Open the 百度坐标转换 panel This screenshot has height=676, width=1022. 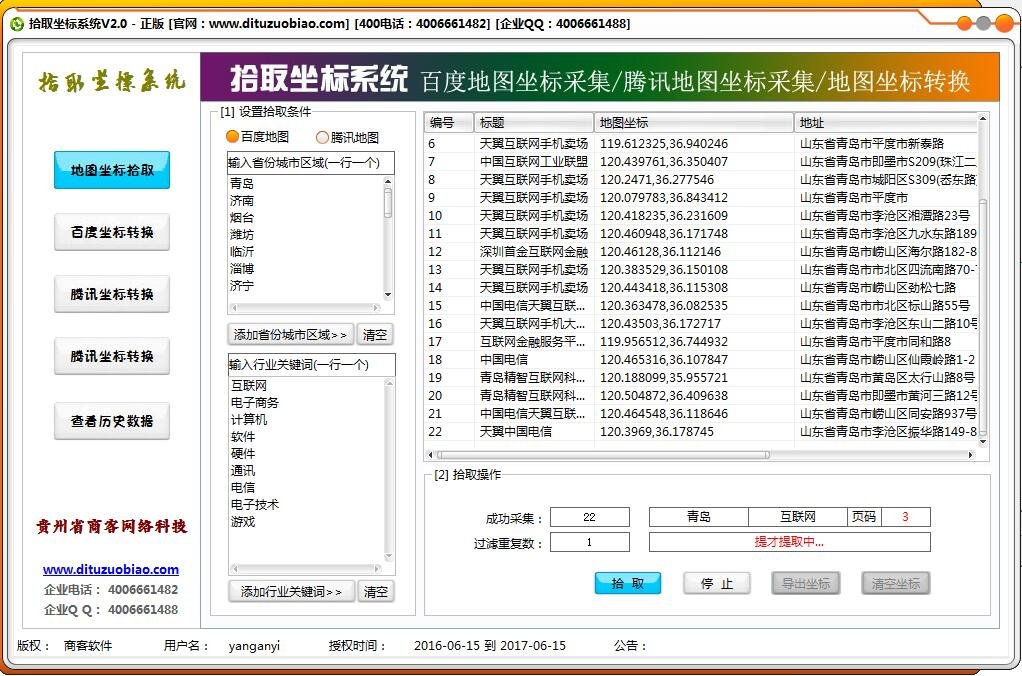(110, 232)
